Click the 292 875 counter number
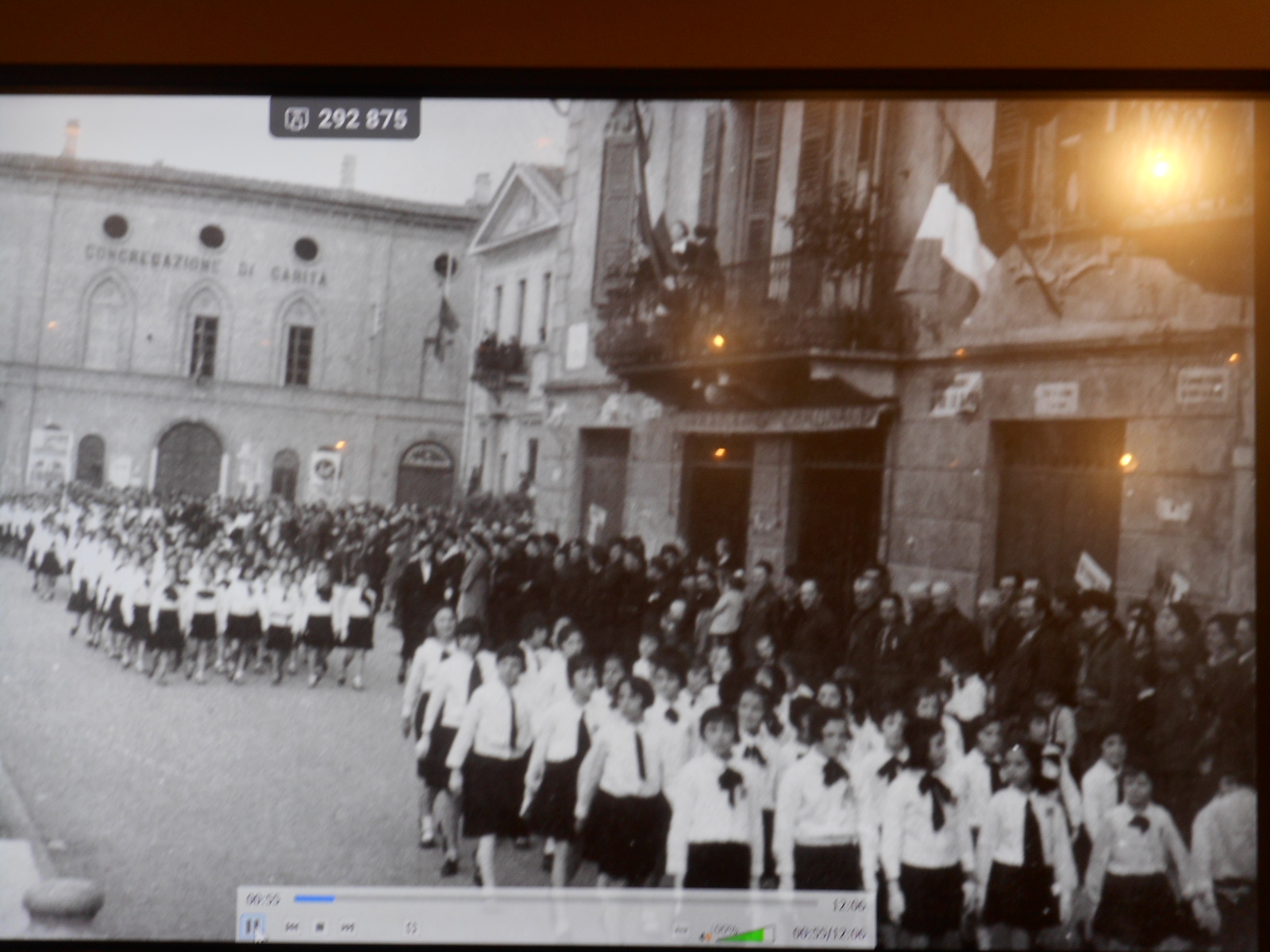This screenshot has height=952, width=1270. tap(362, 119)
